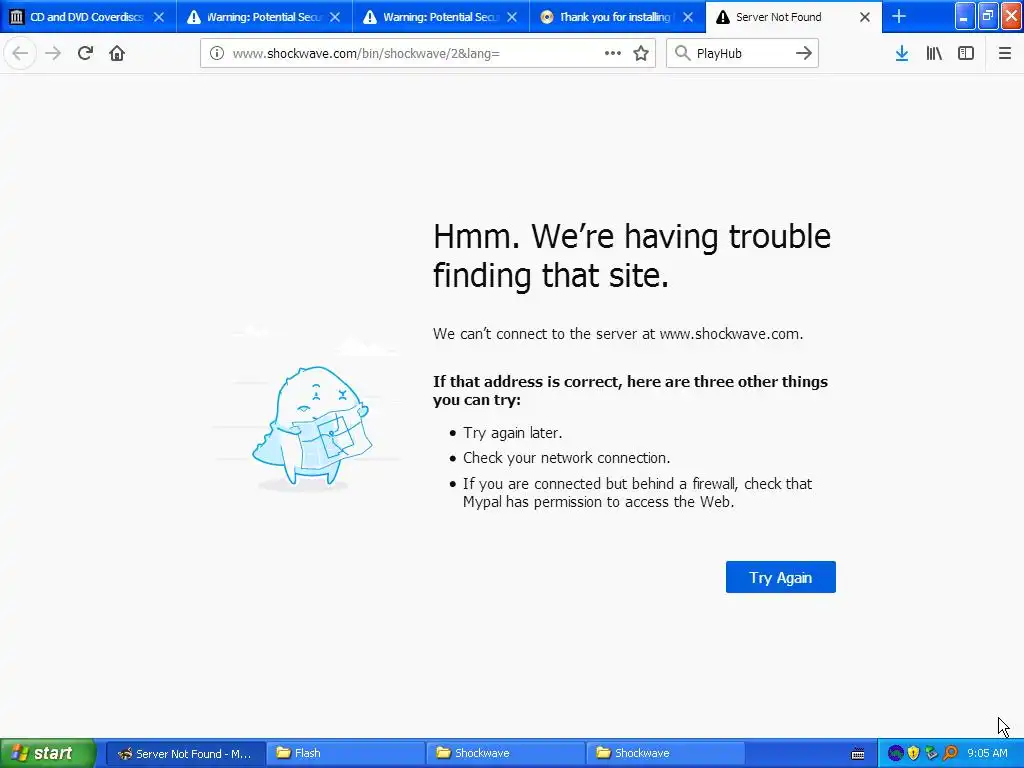Open the yellow security shield tray icon
The height and width of the screenshot is (768, 1024).
tap(914, 754)
